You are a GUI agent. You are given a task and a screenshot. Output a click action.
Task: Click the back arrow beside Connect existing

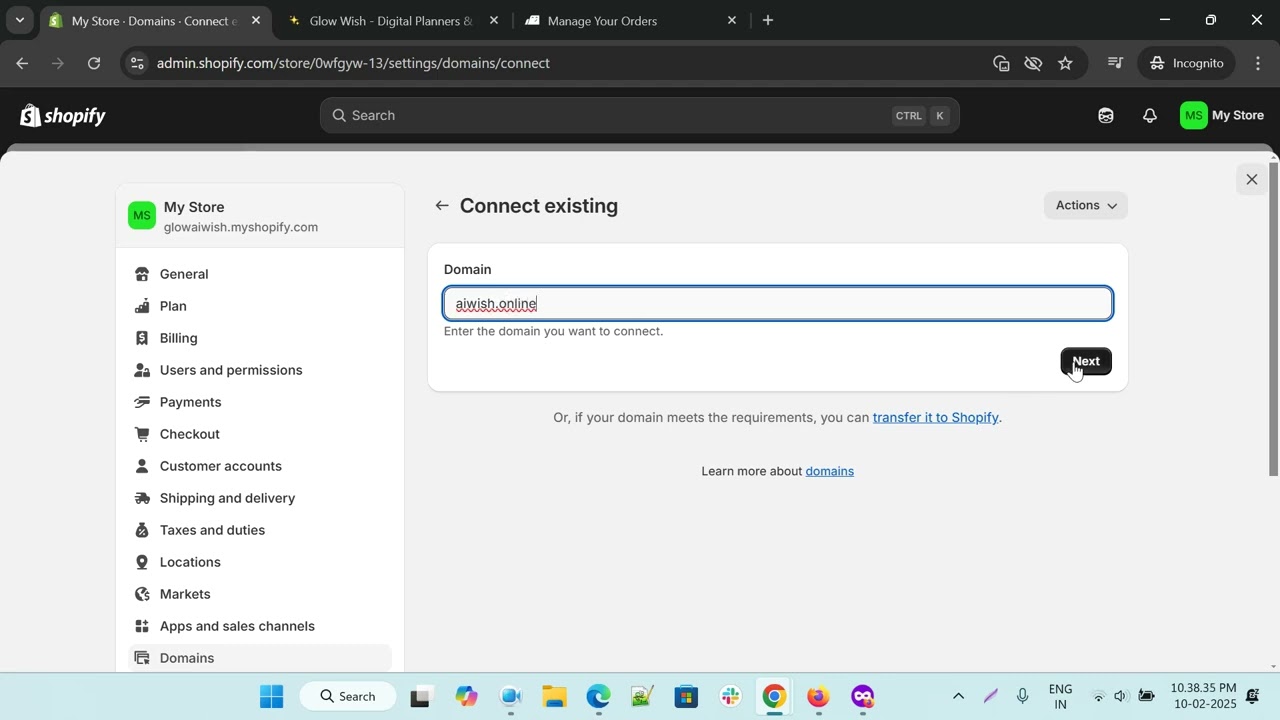coord(442,206)
